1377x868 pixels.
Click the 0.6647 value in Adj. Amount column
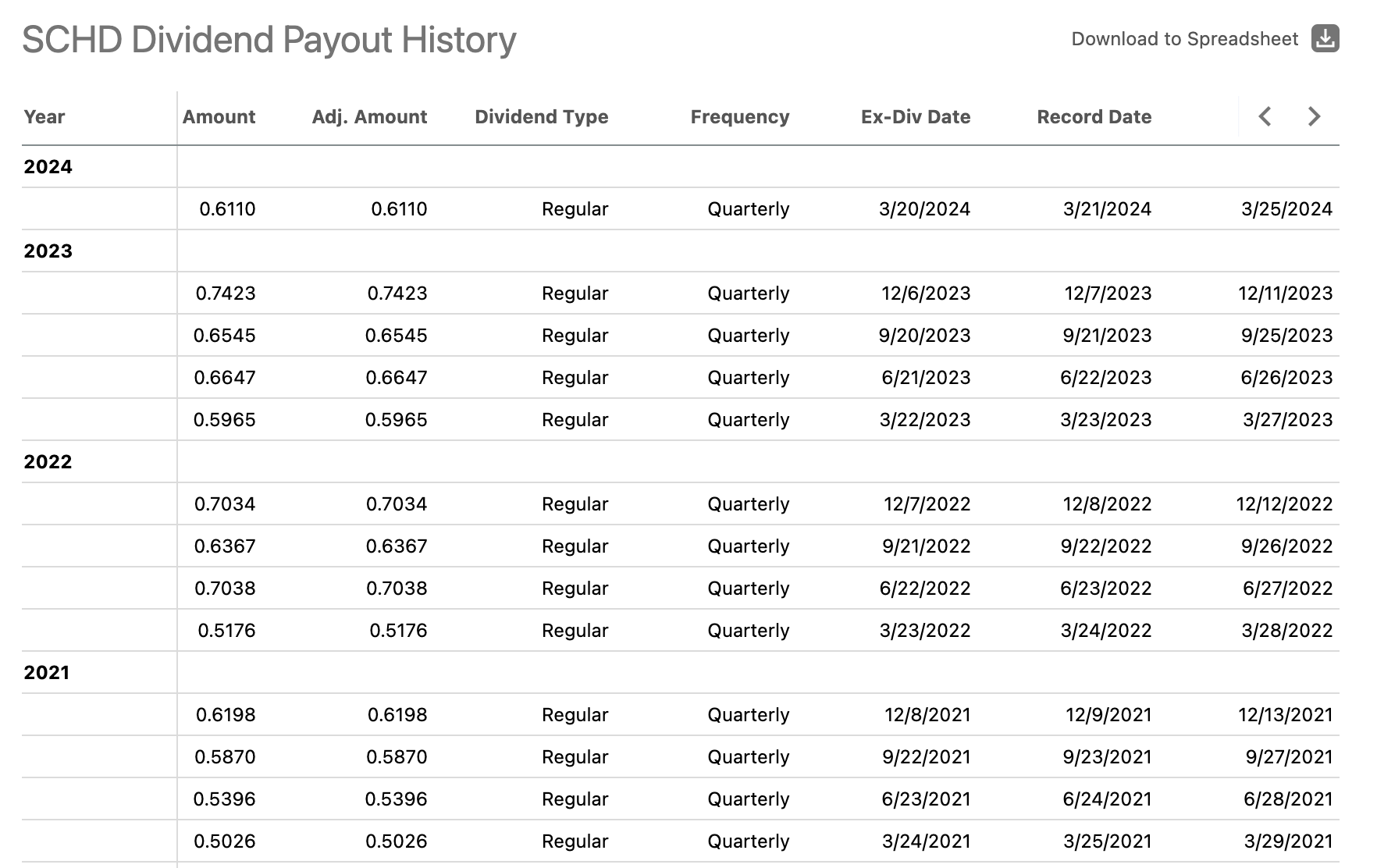[x=396, y=378]
